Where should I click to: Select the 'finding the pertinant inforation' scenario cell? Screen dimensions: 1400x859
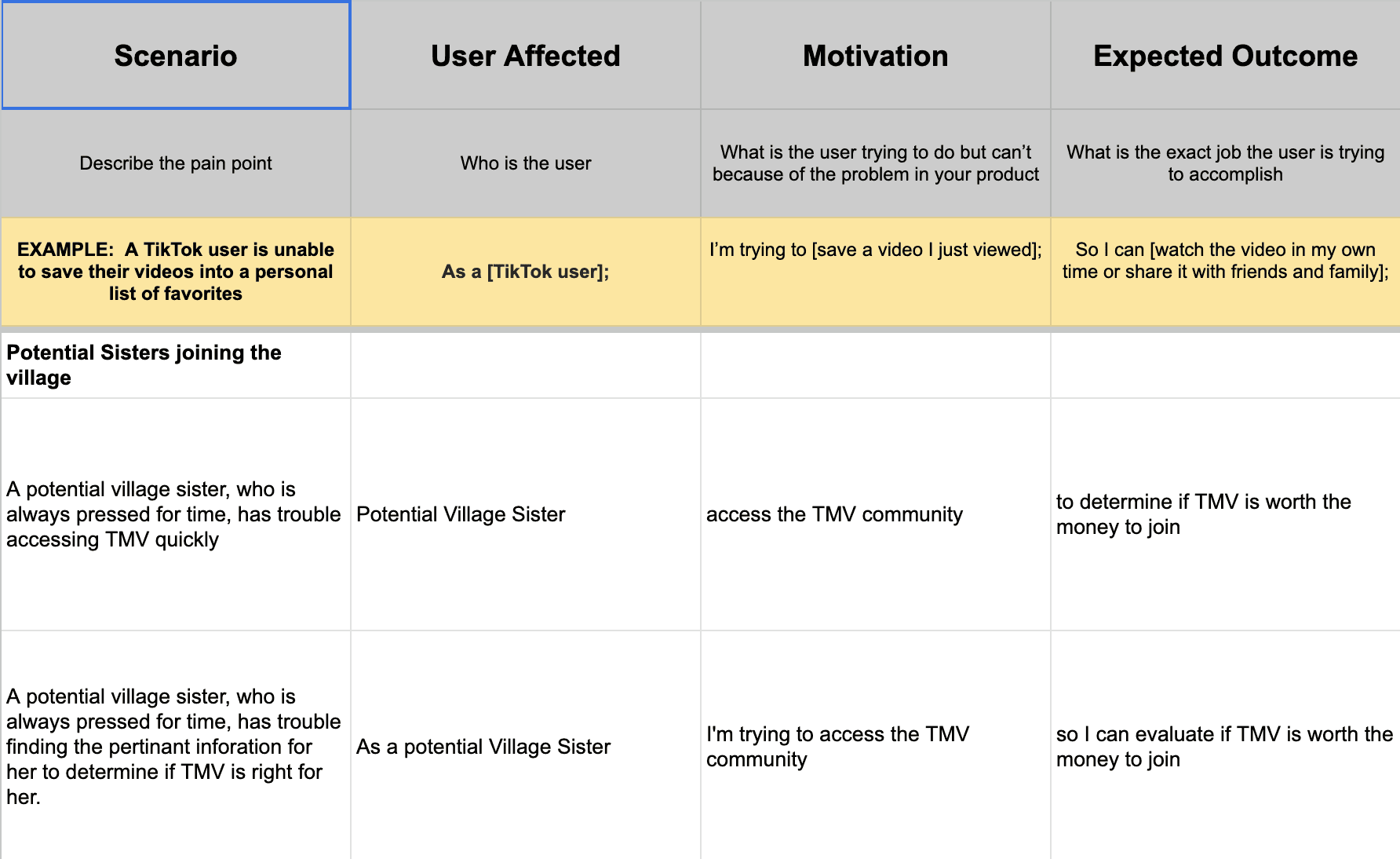click(x=176, y=746)
